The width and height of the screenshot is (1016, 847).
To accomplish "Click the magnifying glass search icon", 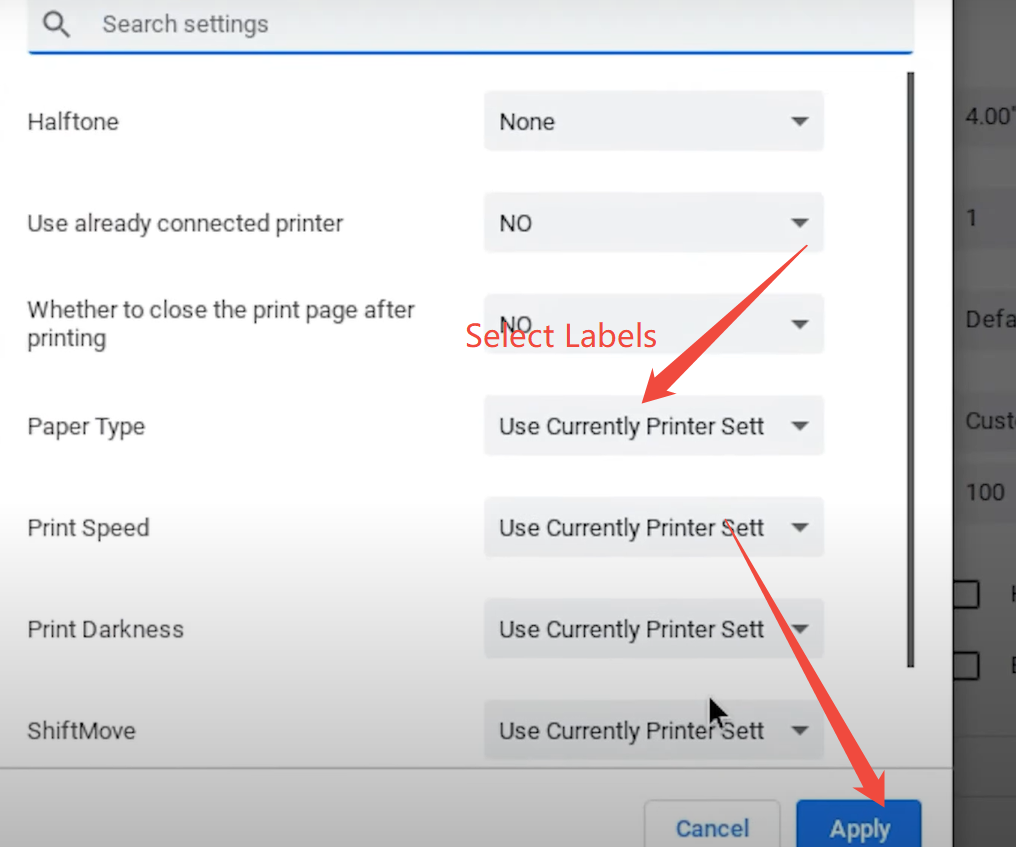I will pos(56,24).
